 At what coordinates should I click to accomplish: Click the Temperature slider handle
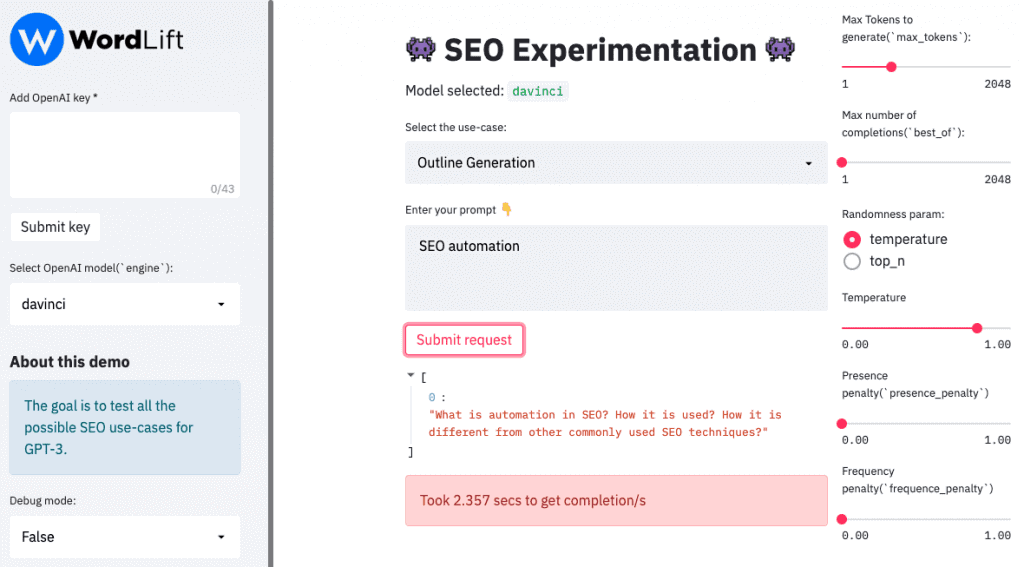[x=977, y=328]
